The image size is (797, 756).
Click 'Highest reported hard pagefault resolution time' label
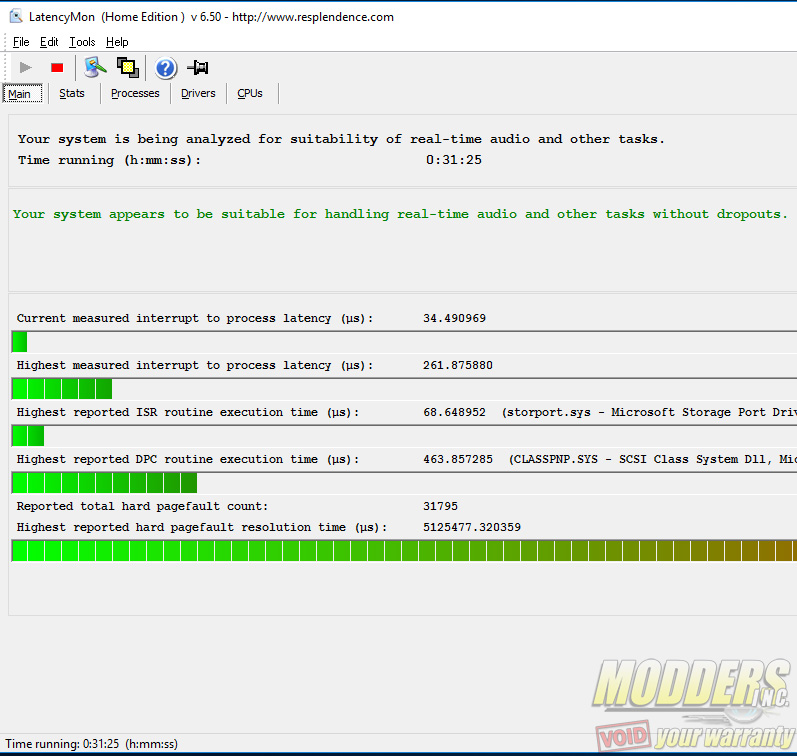(x=202, y=527)
